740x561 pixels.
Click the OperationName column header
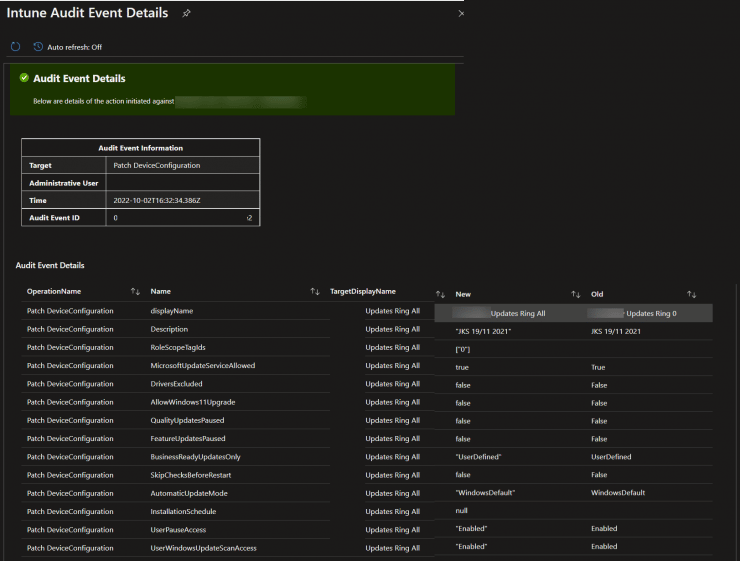click(x=54, y=292)
